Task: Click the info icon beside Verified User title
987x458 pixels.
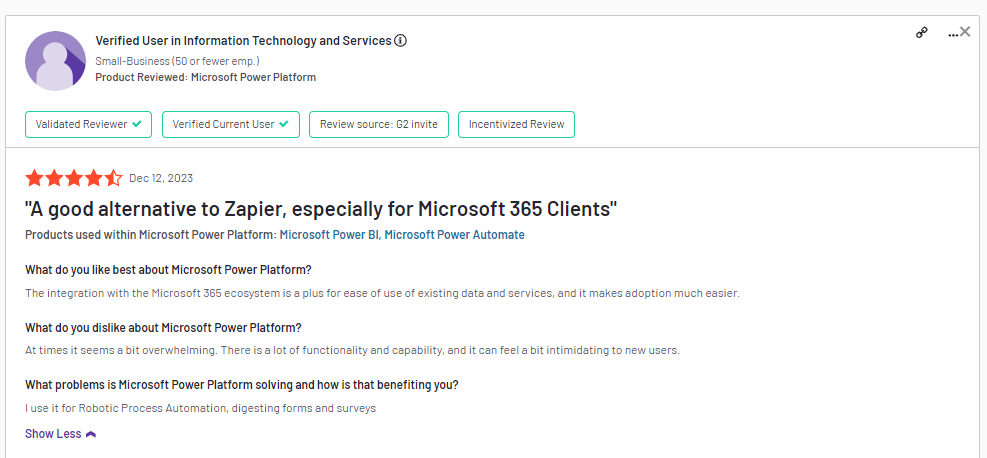Action: tap(400, 41)
